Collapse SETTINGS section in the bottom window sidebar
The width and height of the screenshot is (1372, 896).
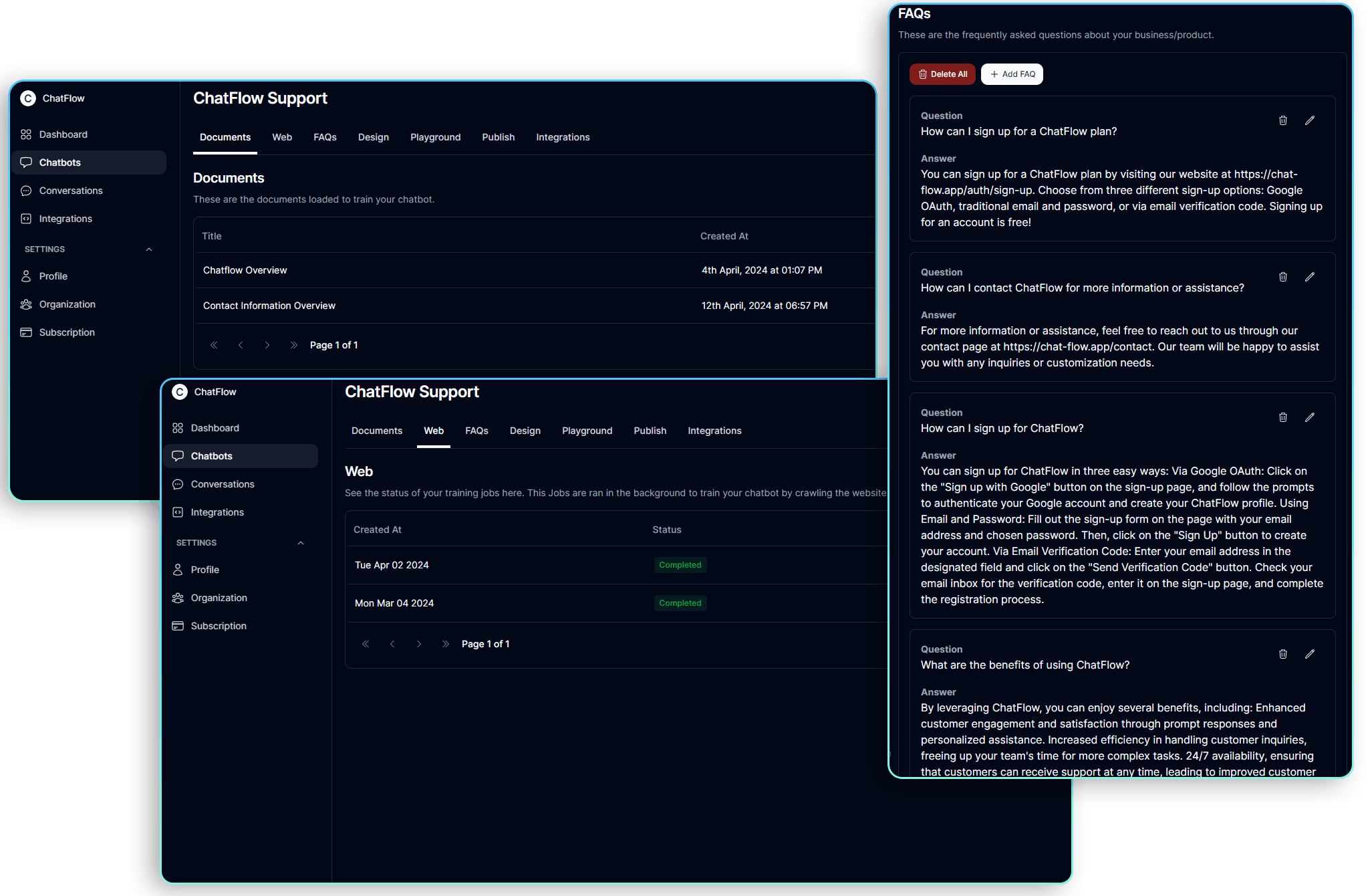pyautogui.click(x=301, y=543)
